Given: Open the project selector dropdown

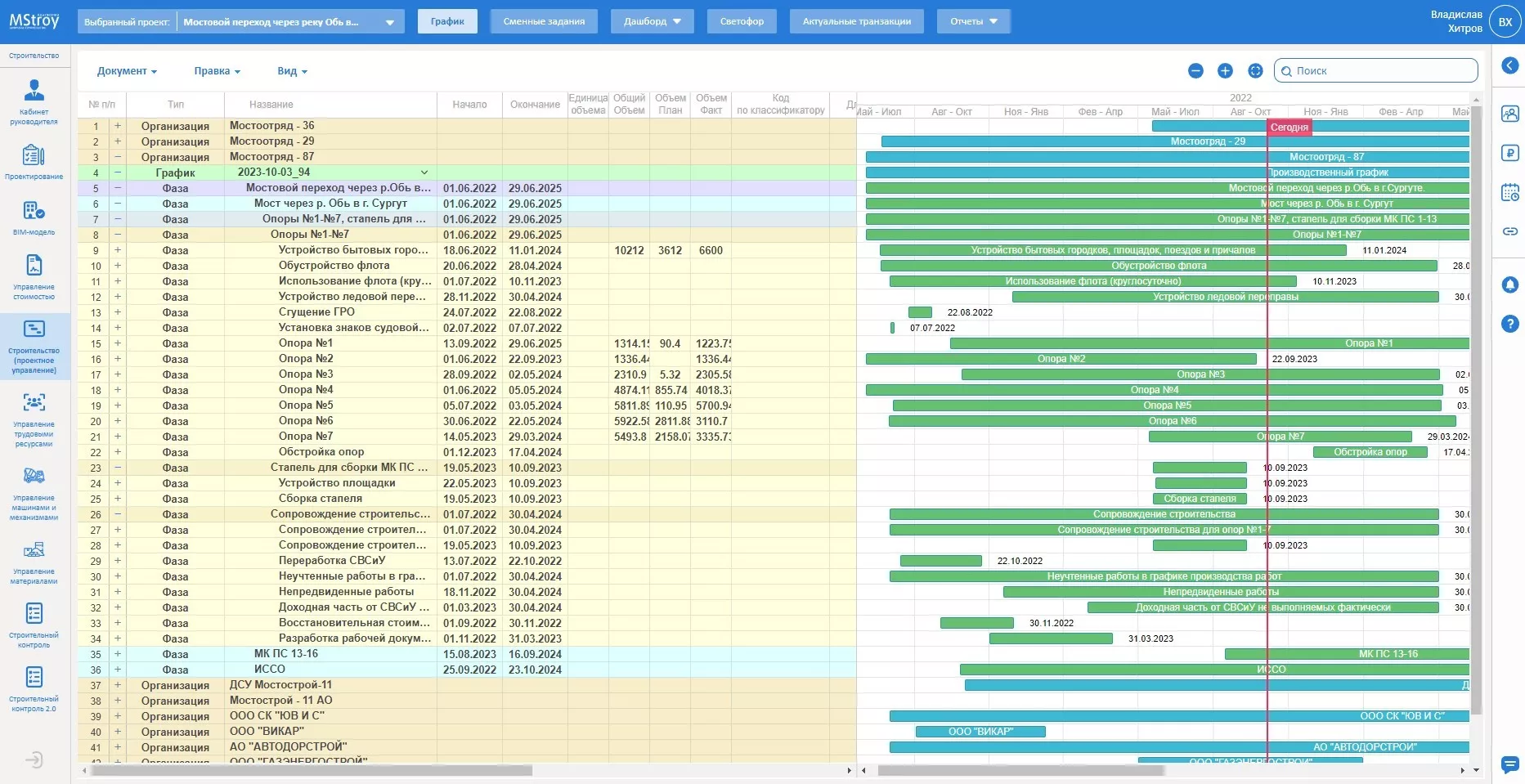Looking at the screenshot, I should click(x=389, y=22).
